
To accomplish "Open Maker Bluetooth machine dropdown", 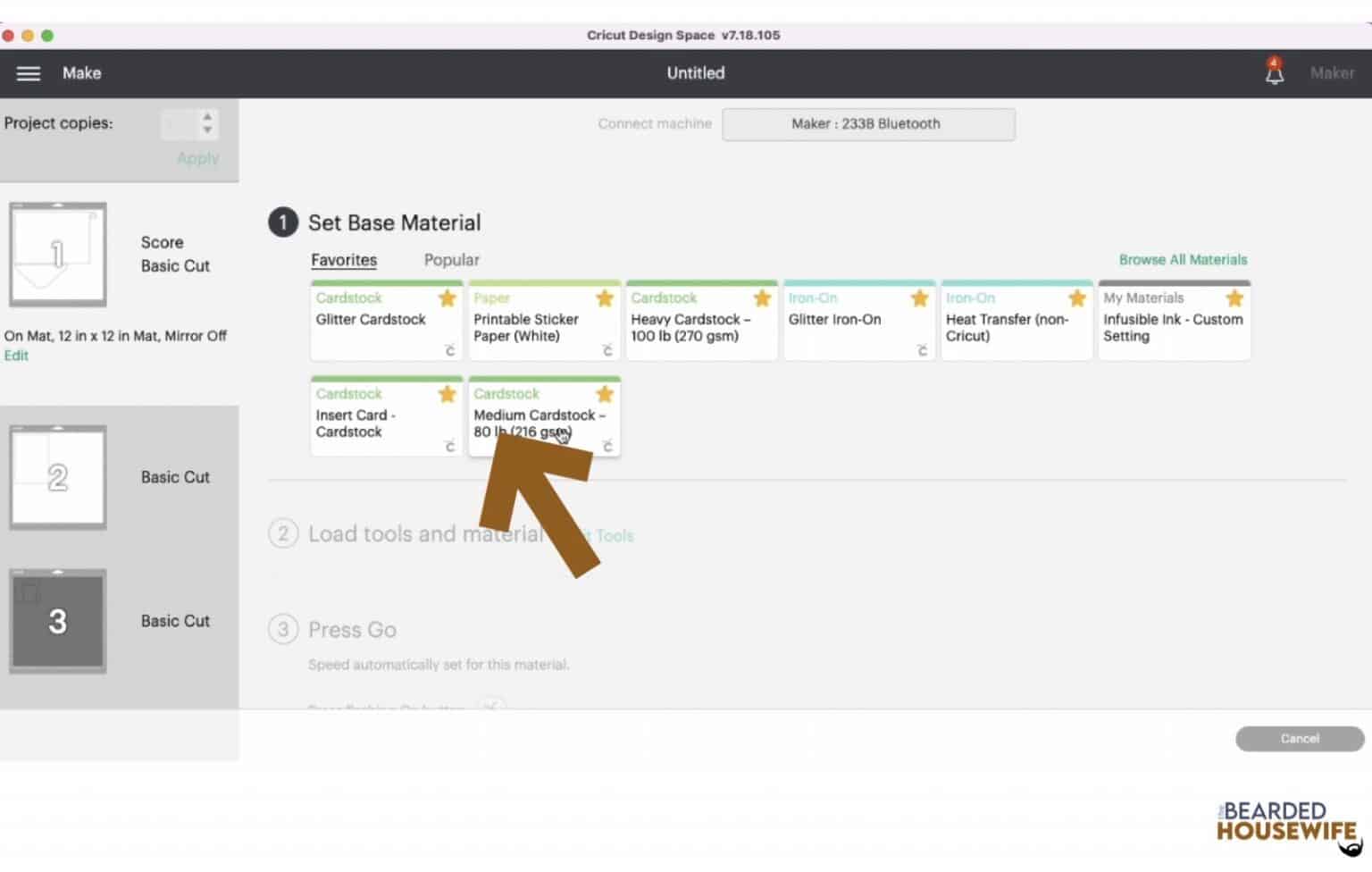I will point(868,124).
